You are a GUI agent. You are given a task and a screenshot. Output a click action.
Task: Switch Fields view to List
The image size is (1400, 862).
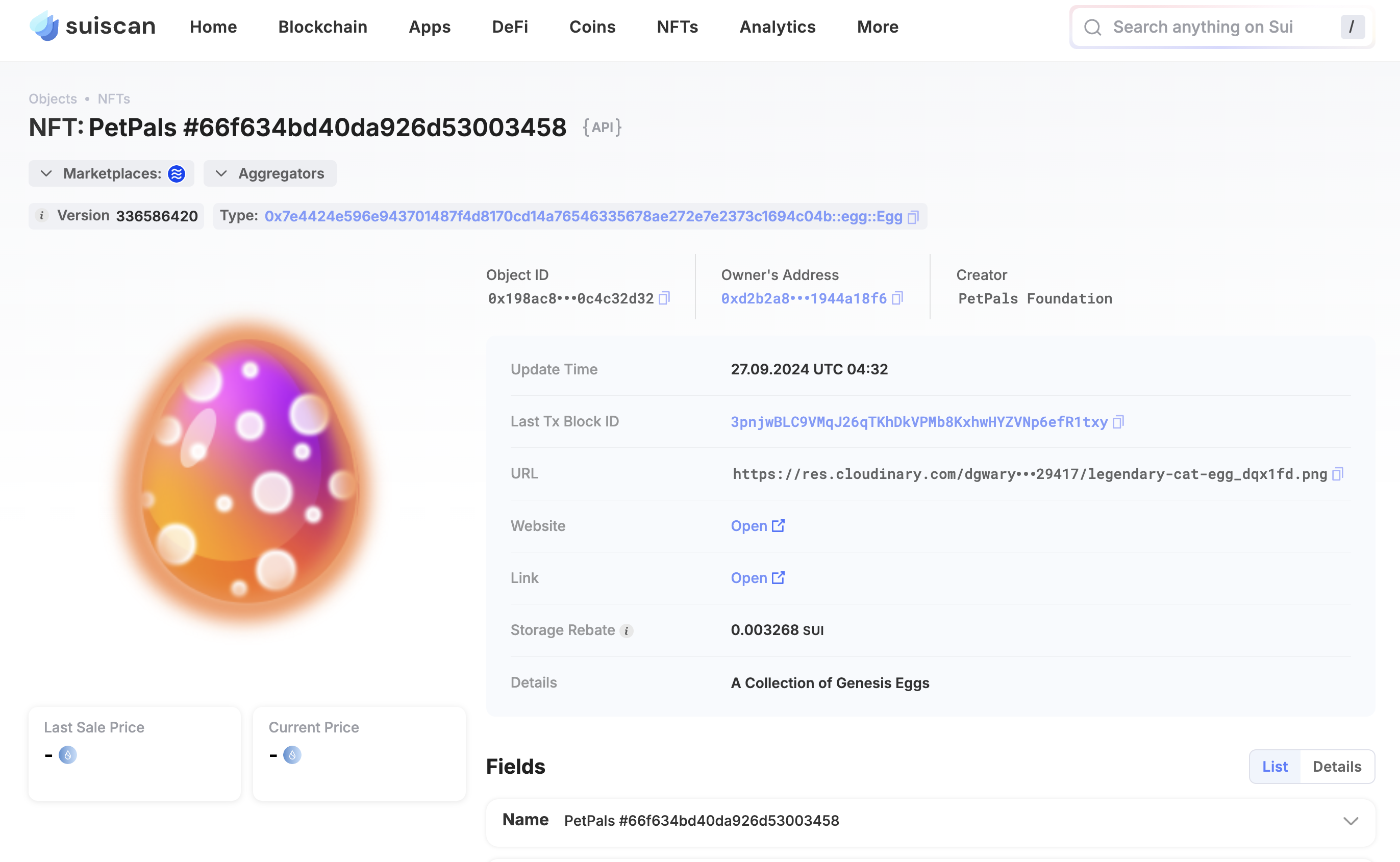click(x=1274, y=766)
